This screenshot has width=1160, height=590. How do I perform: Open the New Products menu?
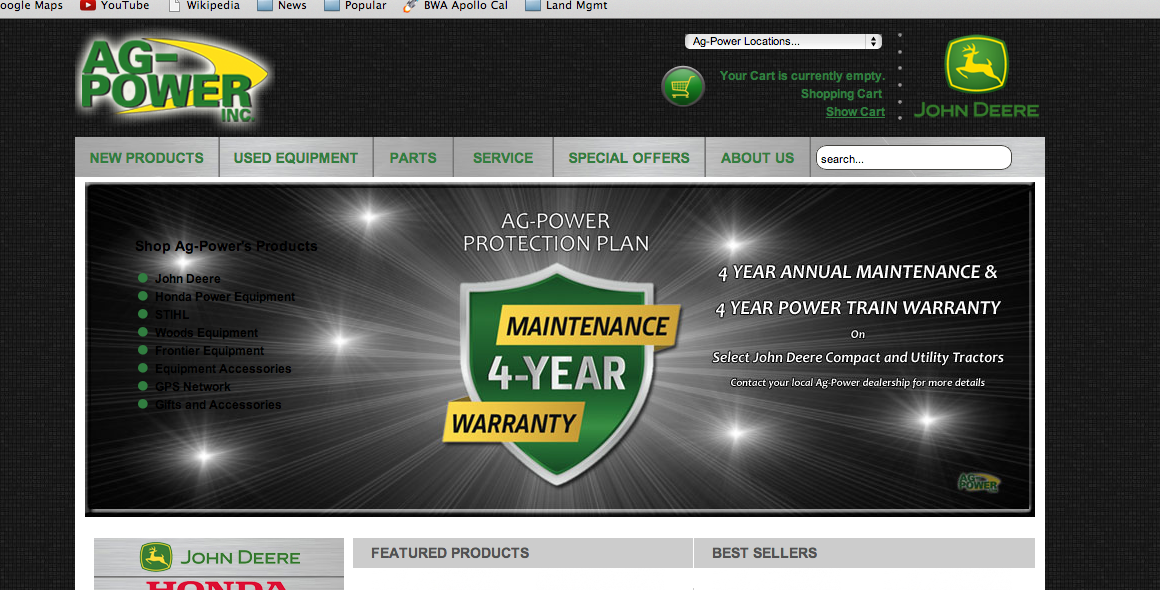pos(146,157)
